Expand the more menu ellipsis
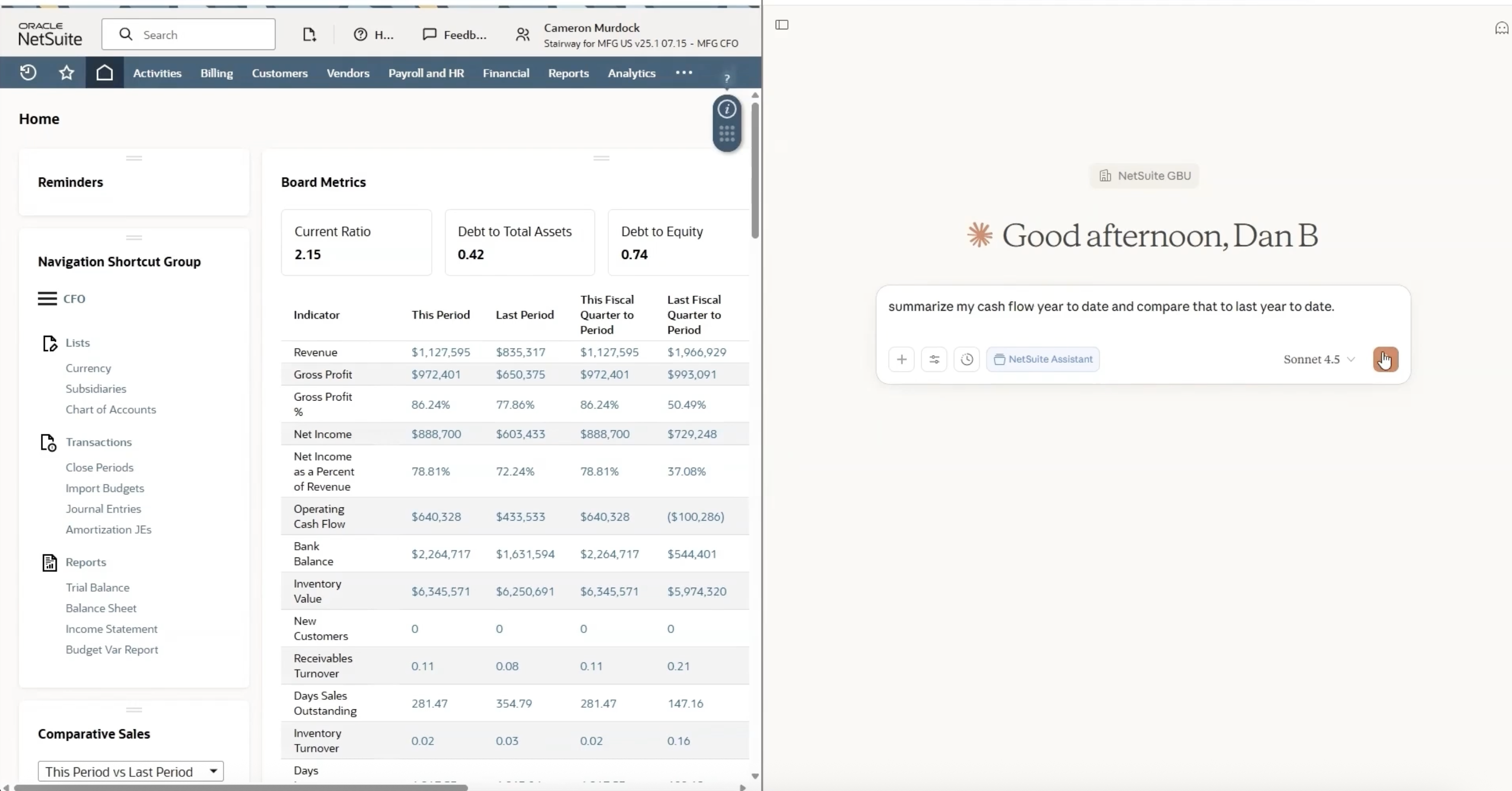 (684, 73)
